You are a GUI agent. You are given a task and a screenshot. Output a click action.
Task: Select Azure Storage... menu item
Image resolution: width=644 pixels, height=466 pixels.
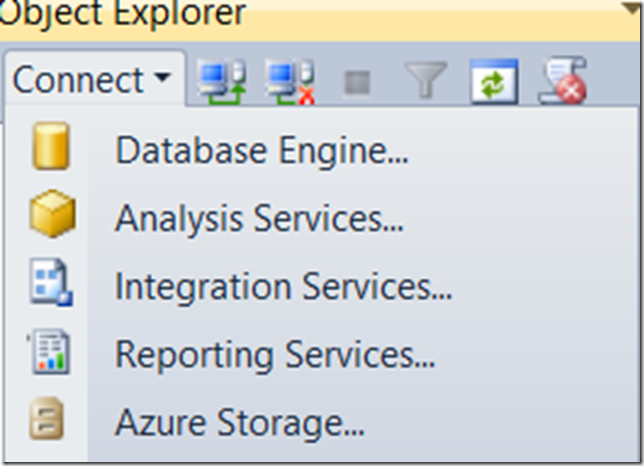pos(240,423)
